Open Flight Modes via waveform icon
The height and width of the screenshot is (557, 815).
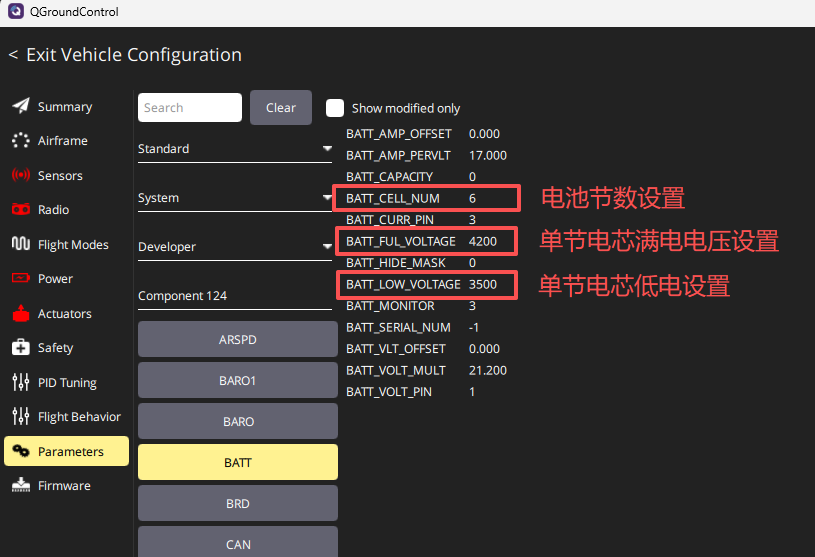pos(20,244)
